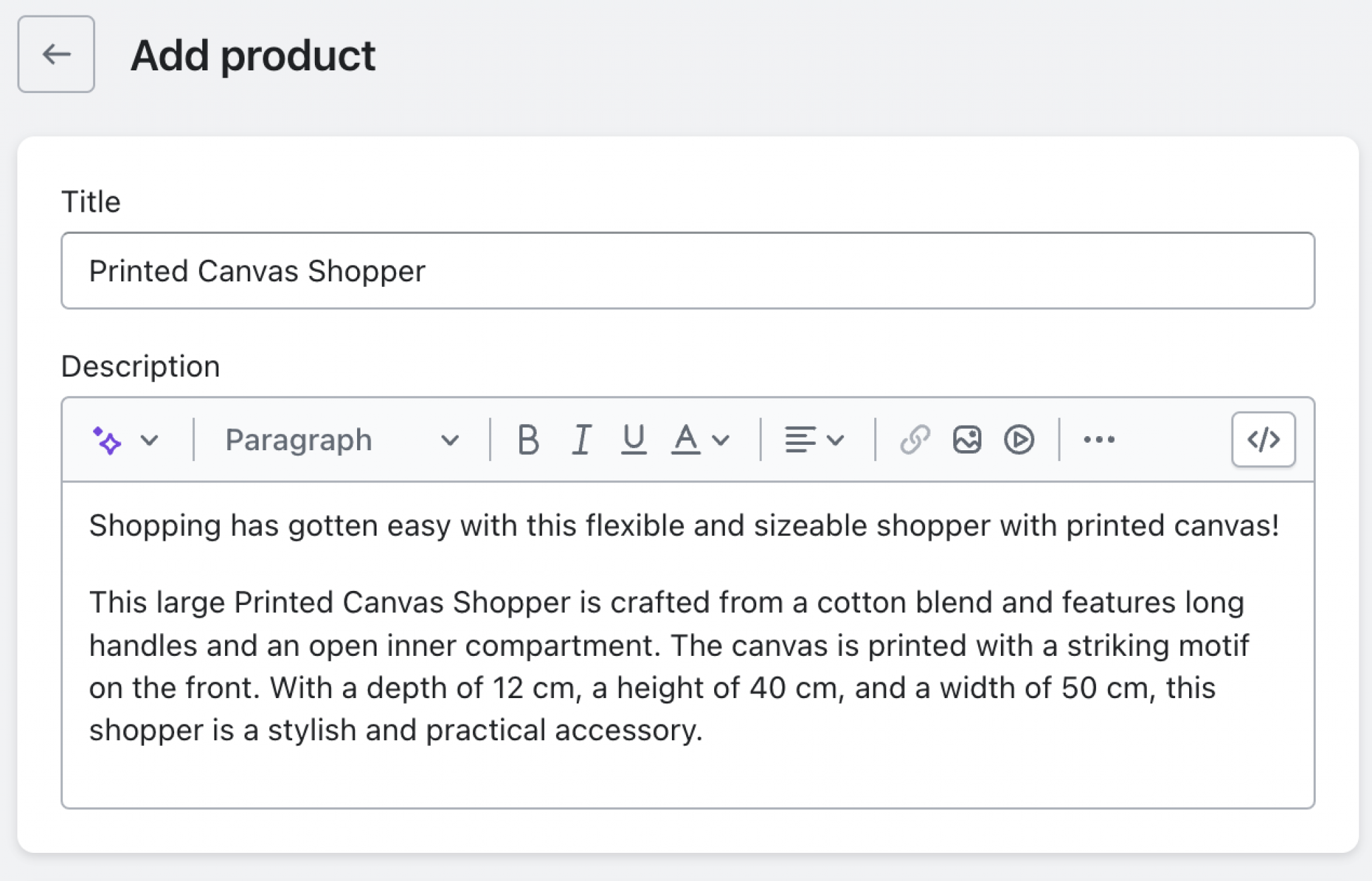Expand the chevron next to text color
The image size is (1372, 881).
[x=721, y=440]
